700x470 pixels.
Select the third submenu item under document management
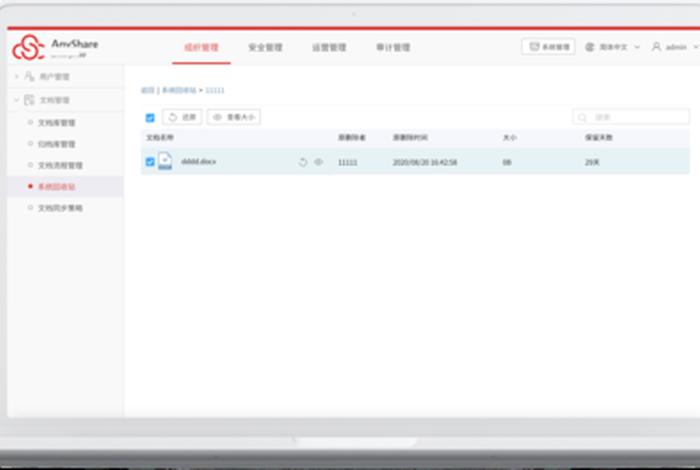(60, 165)
